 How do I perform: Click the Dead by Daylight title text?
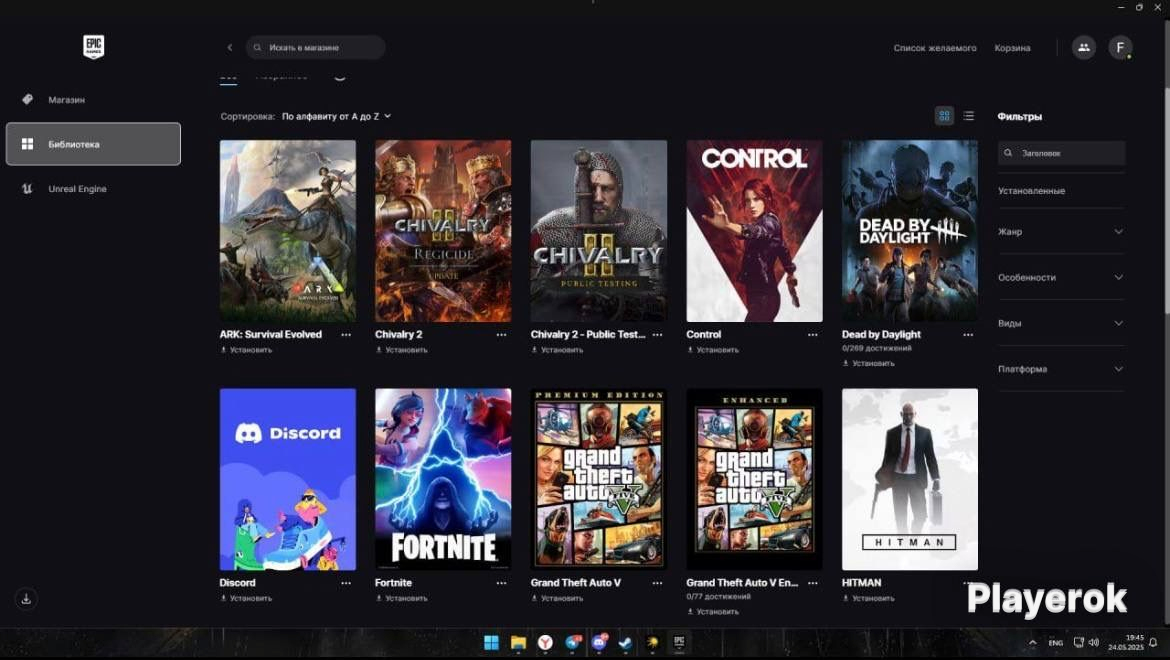(881, 334)
